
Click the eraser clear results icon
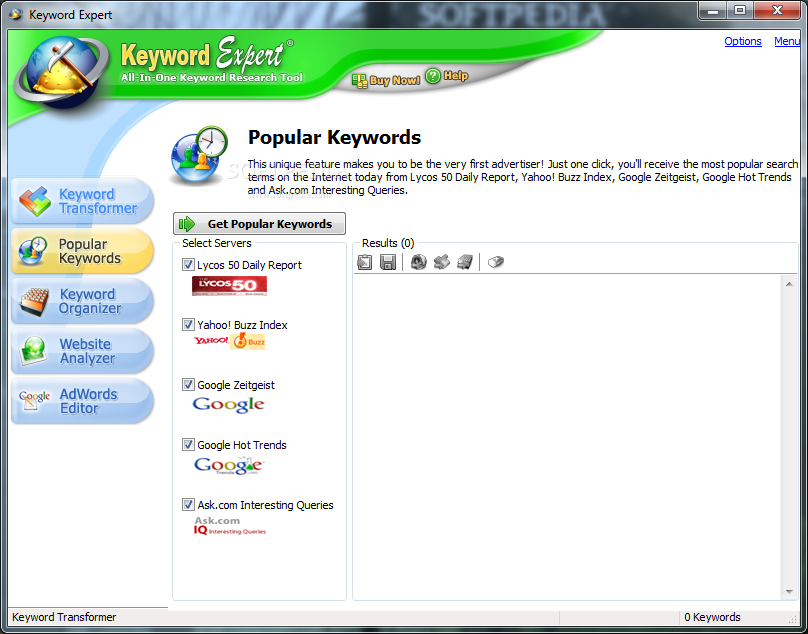click(495, 262)
